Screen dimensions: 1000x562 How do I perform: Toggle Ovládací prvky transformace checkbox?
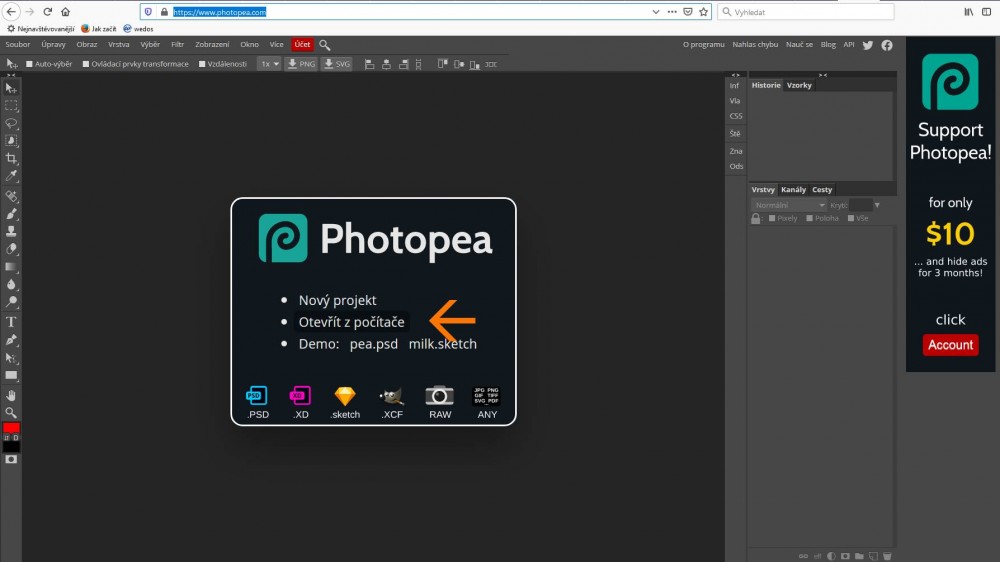87,64
